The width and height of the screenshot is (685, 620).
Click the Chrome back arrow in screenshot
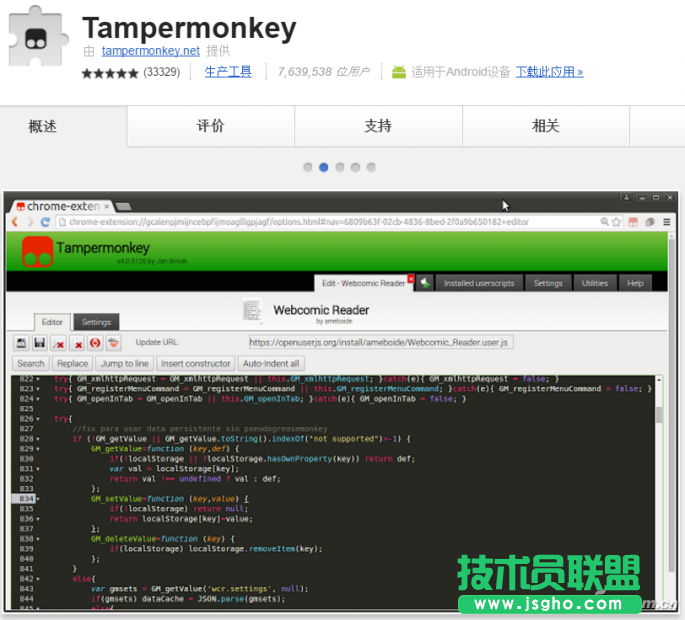(x=16, y=222)
